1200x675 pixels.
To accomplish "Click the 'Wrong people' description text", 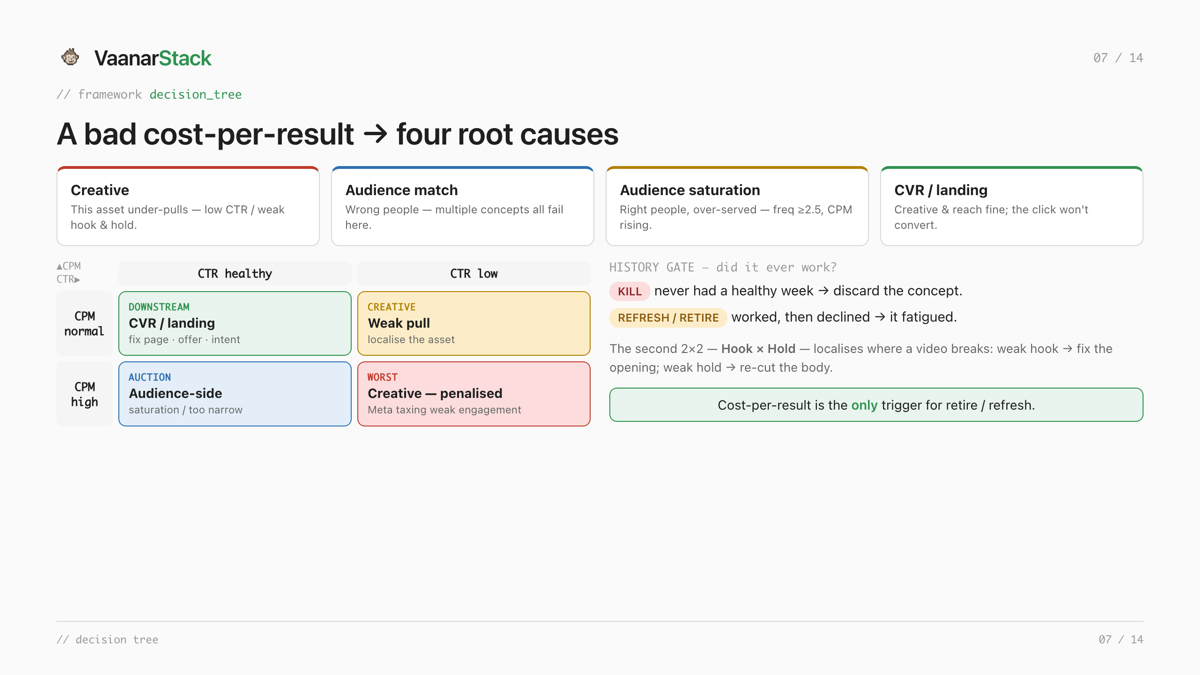I will (x=454, y=217).
